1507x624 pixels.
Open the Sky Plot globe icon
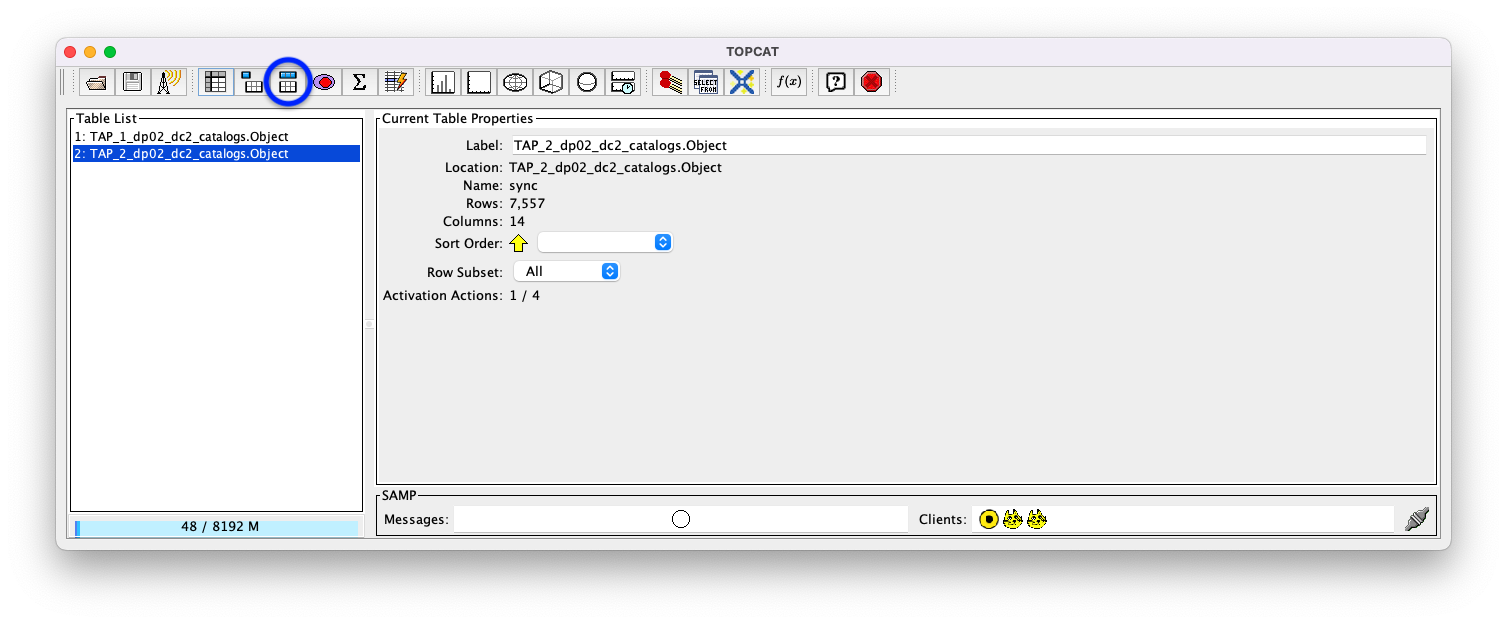tap(515, 81)
